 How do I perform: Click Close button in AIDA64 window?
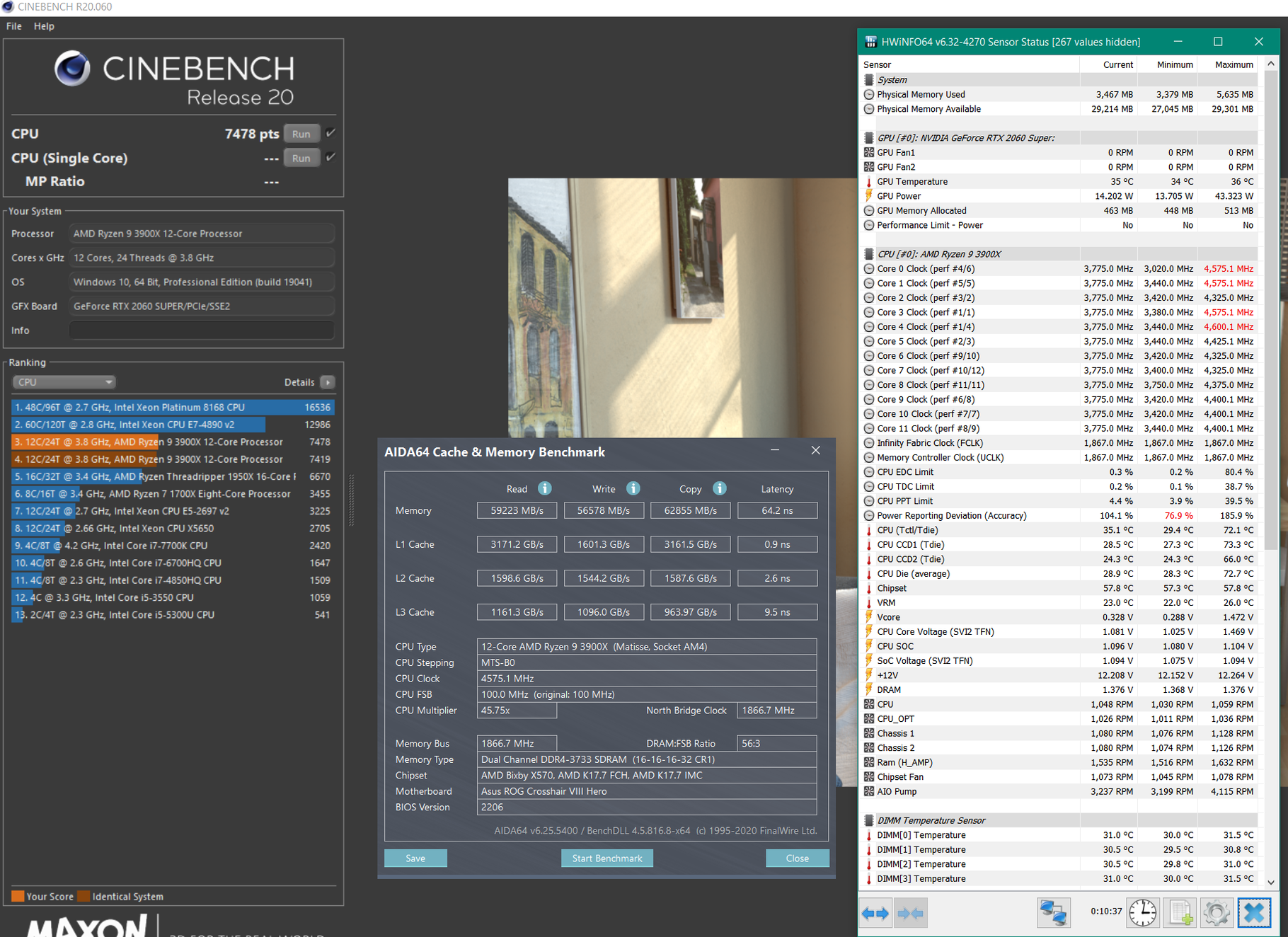pos(797,858)
